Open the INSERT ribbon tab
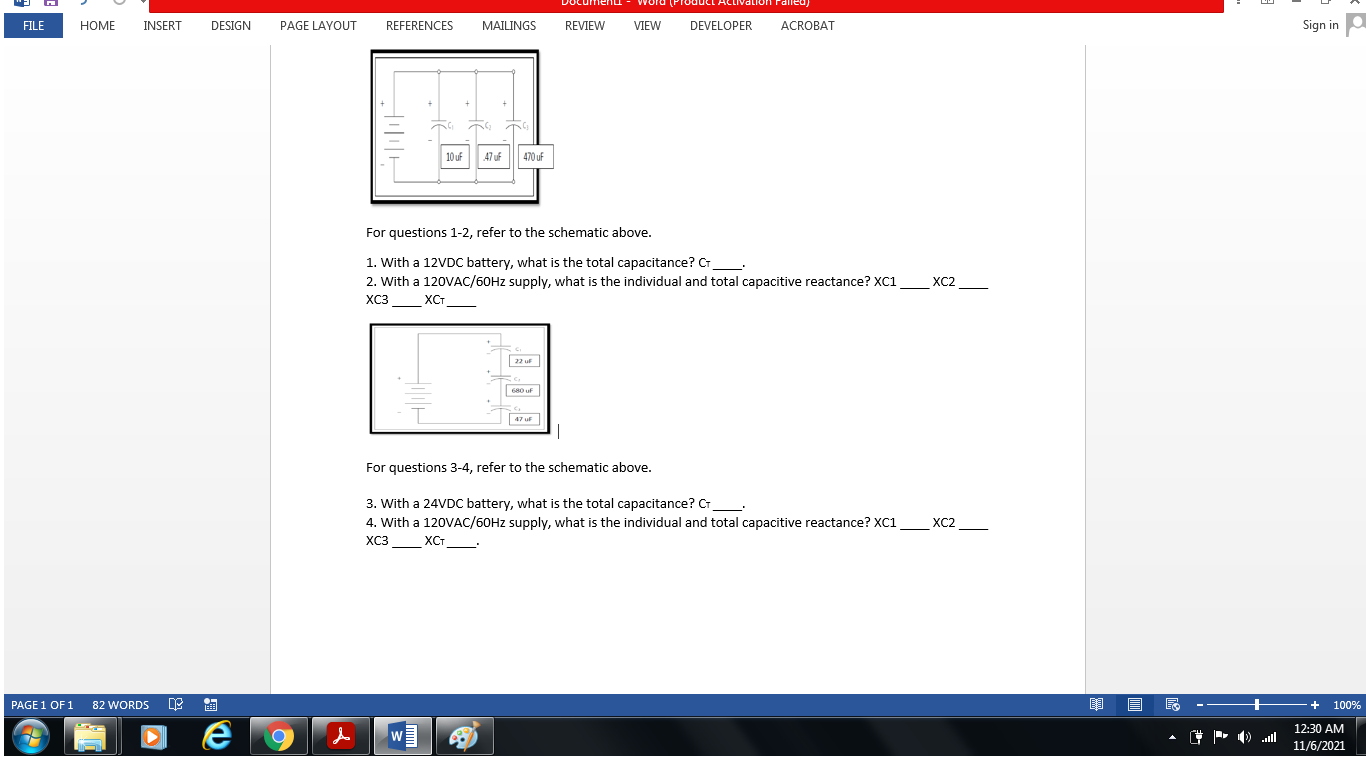 click(162, 26)
